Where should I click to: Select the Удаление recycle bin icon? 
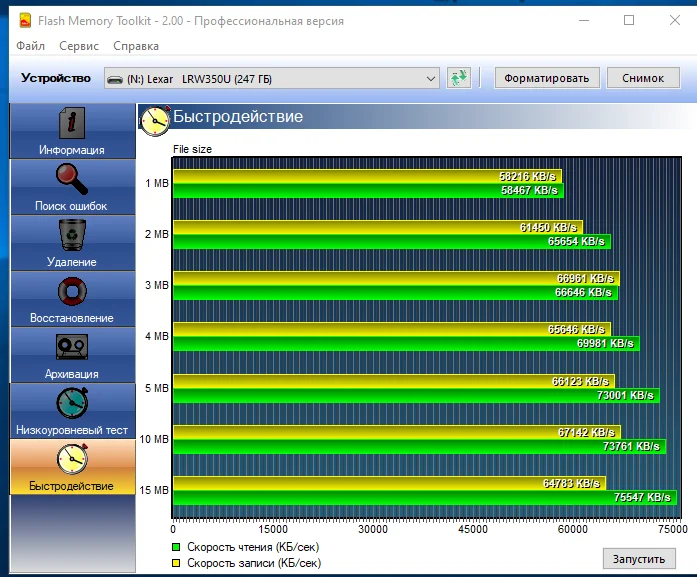pos(72,235)
